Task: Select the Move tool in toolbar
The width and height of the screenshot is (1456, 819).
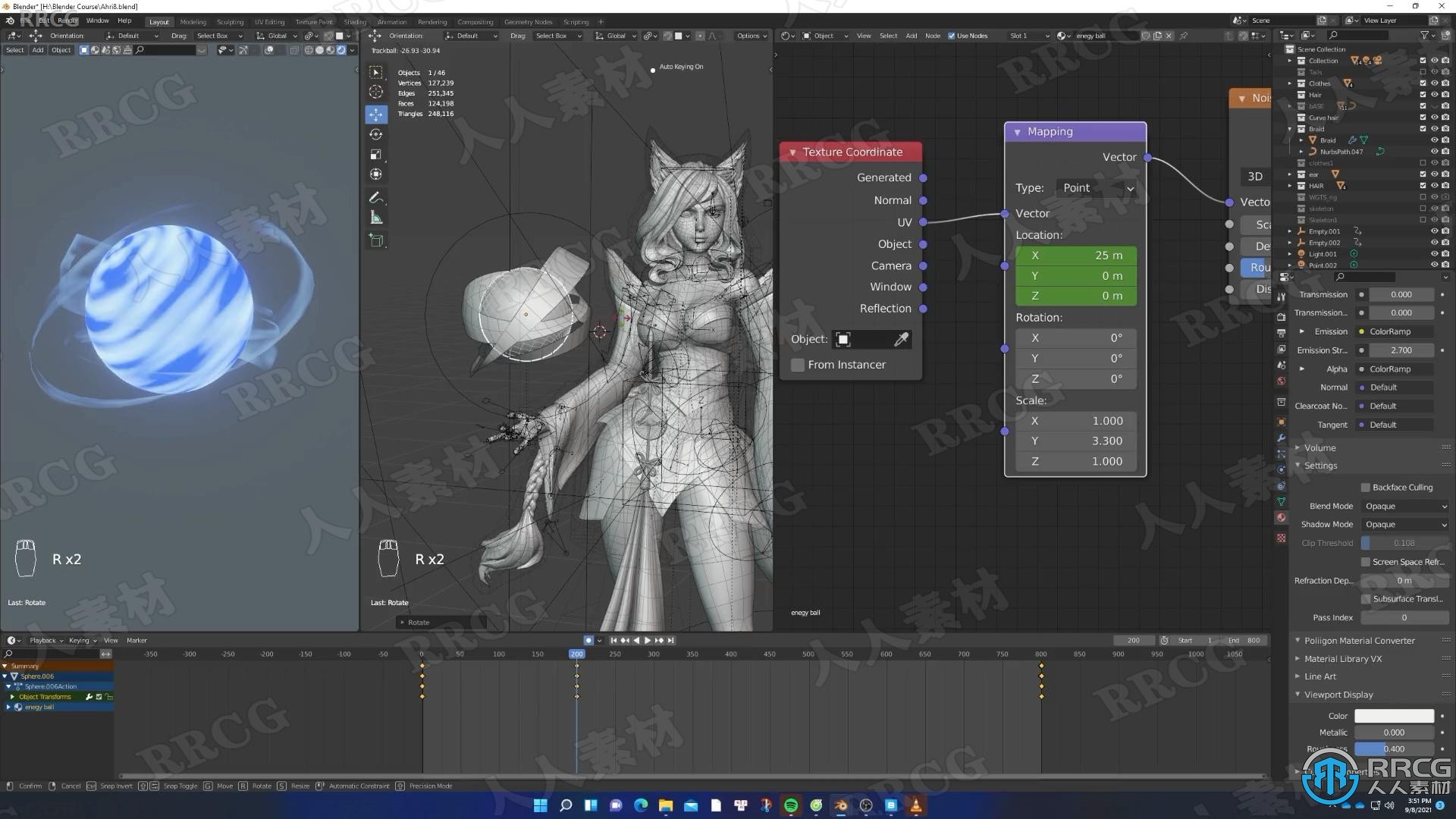Action: 377,113
